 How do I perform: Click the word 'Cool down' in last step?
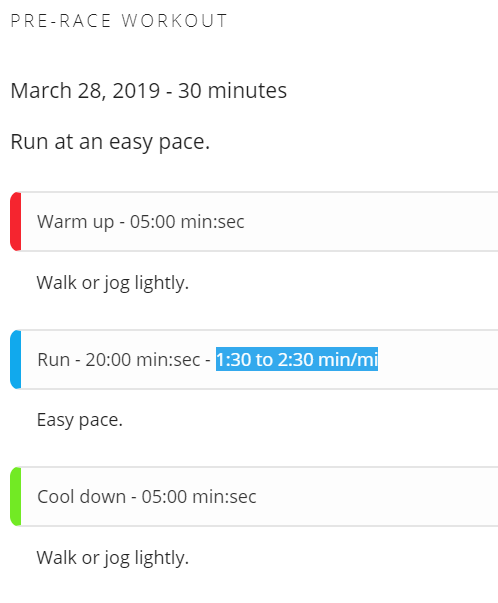coord(82,496)
